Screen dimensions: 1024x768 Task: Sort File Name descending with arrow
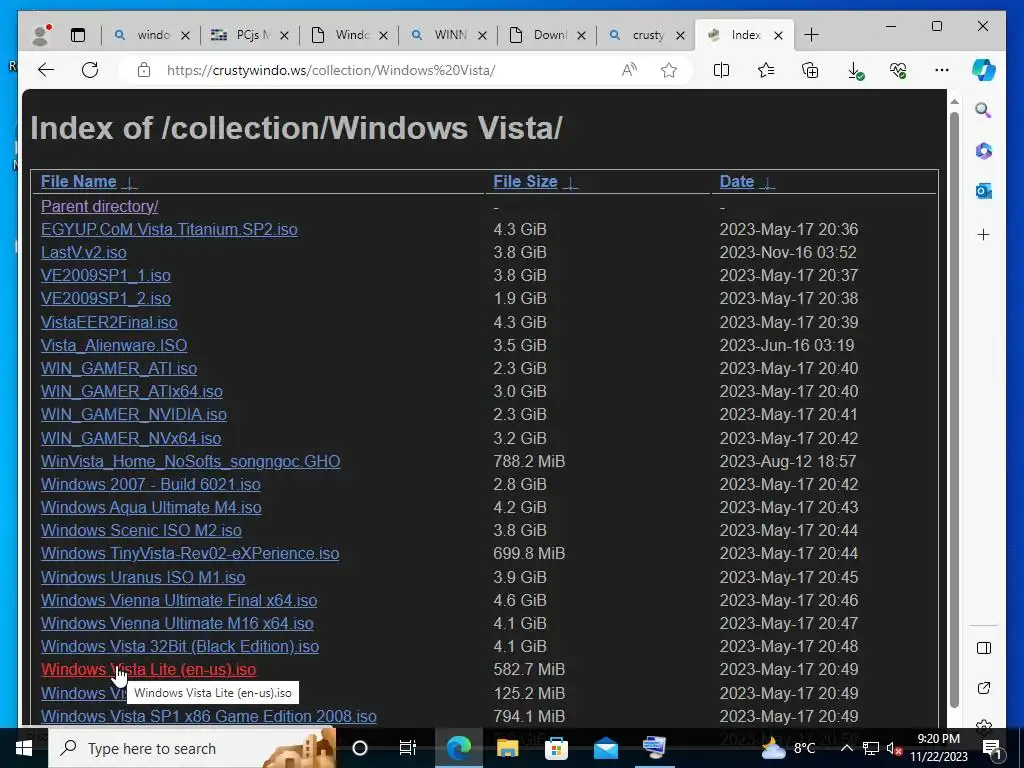pos(130,183)
